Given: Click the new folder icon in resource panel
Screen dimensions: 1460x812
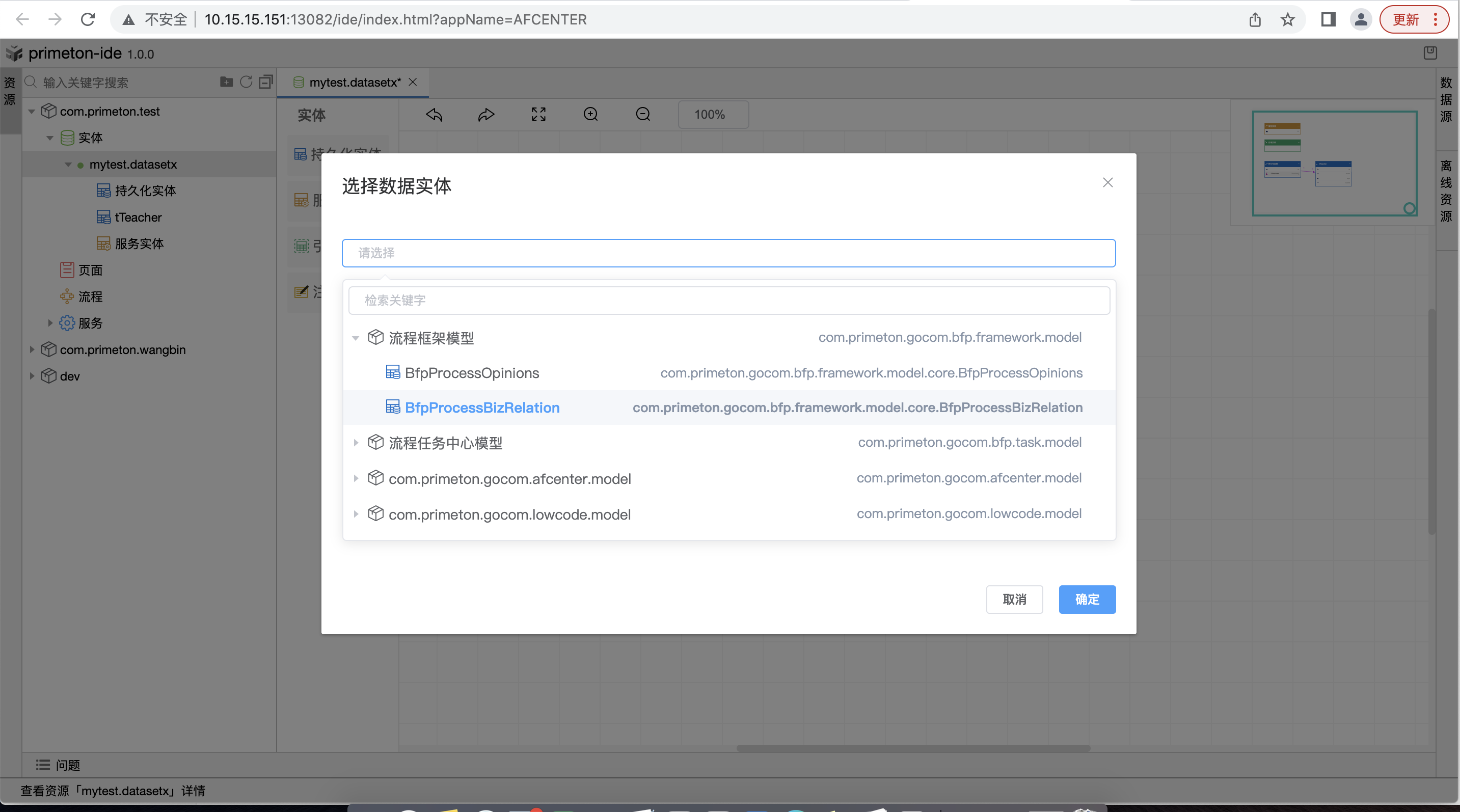Looking at the screenshot, I should tap(226, 82).
